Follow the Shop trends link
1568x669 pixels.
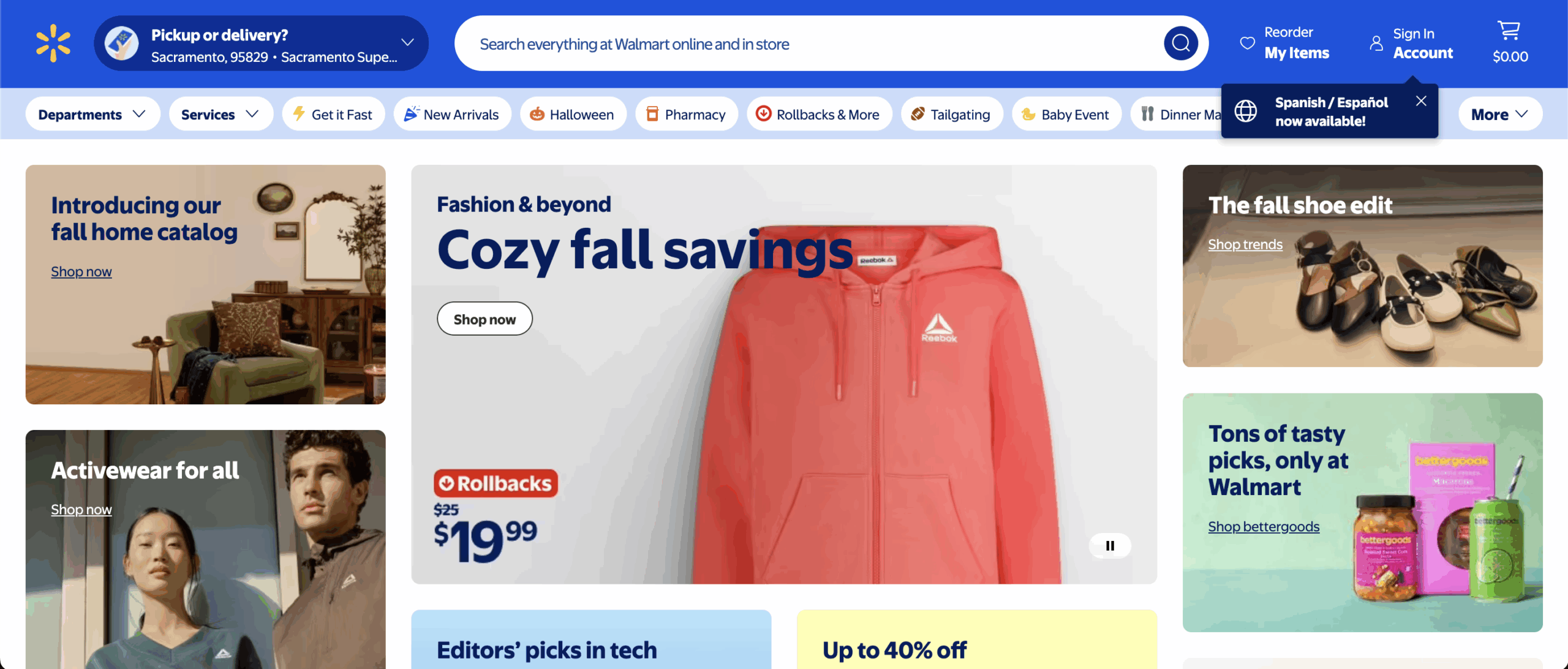[x=1245, y=244]
